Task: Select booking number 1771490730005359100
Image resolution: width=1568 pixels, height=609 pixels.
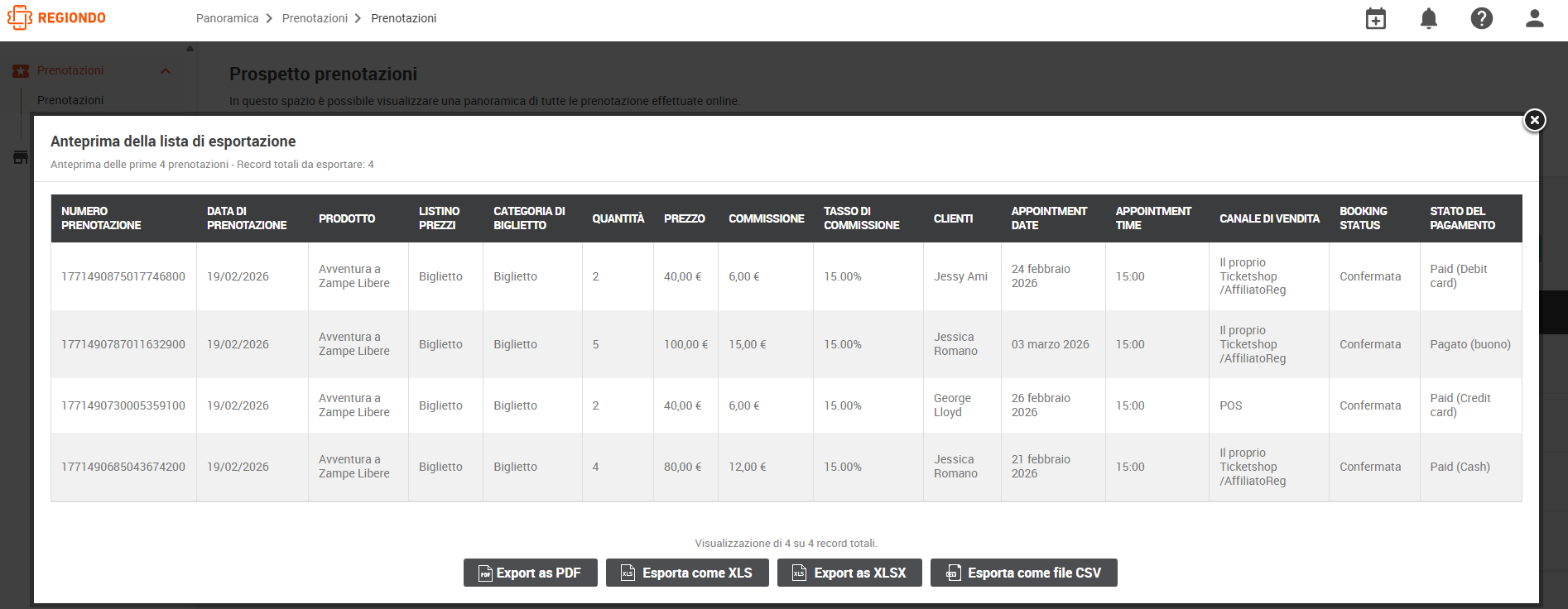Action: click(123, 405)
